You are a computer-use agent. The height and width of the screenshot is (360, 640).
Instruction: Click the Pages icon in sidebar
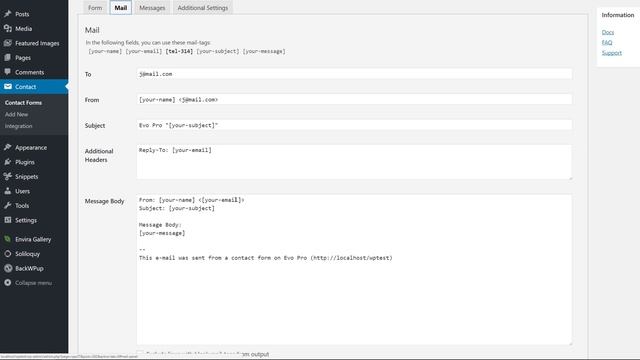(8, 58)
